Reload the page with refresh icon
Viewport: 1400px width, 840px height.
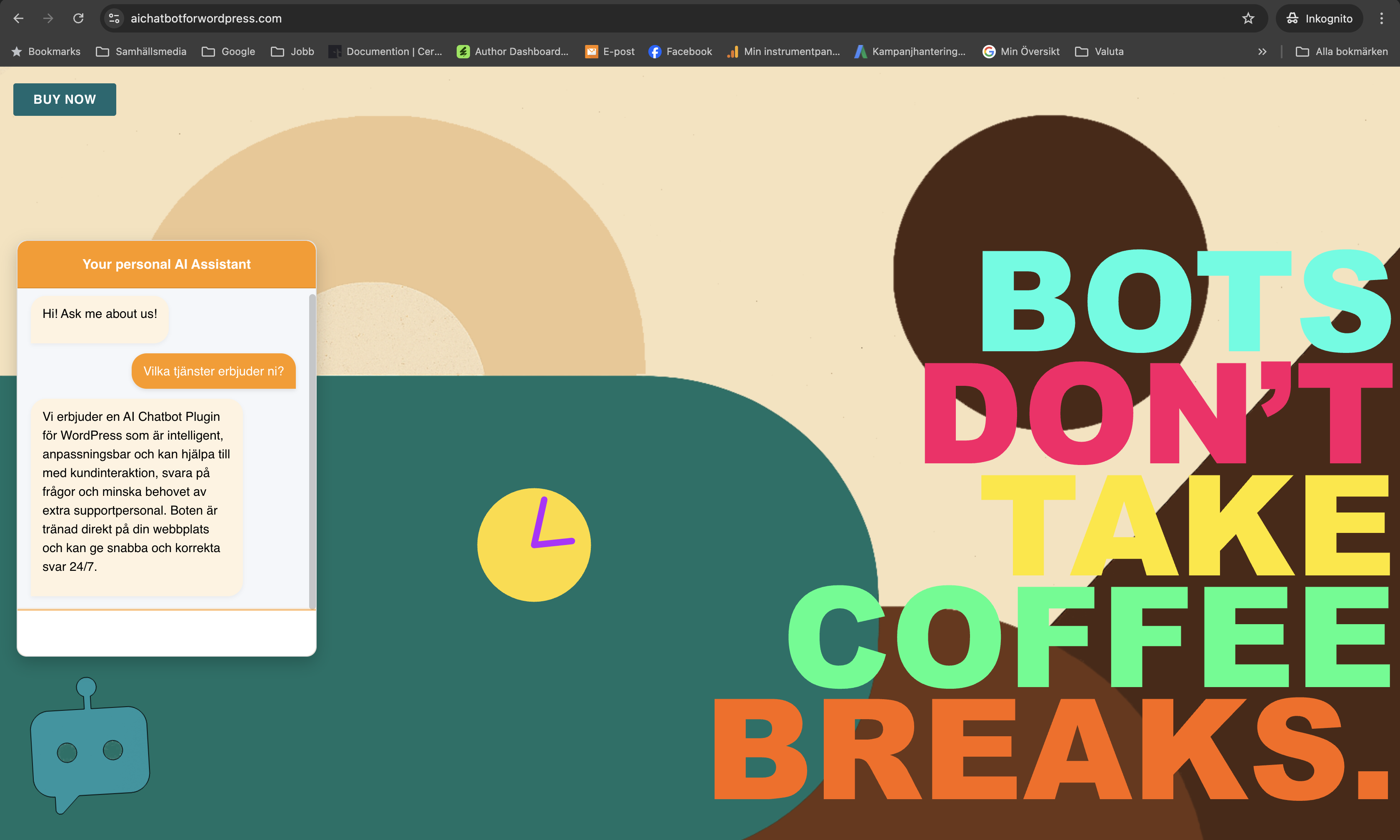click(79, 19)
